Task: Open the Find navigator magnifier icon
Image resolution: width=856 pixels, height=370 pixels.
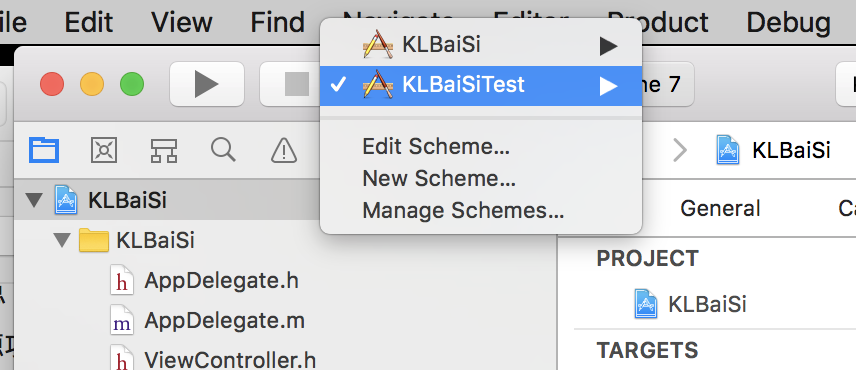Action: click(223, 150)
